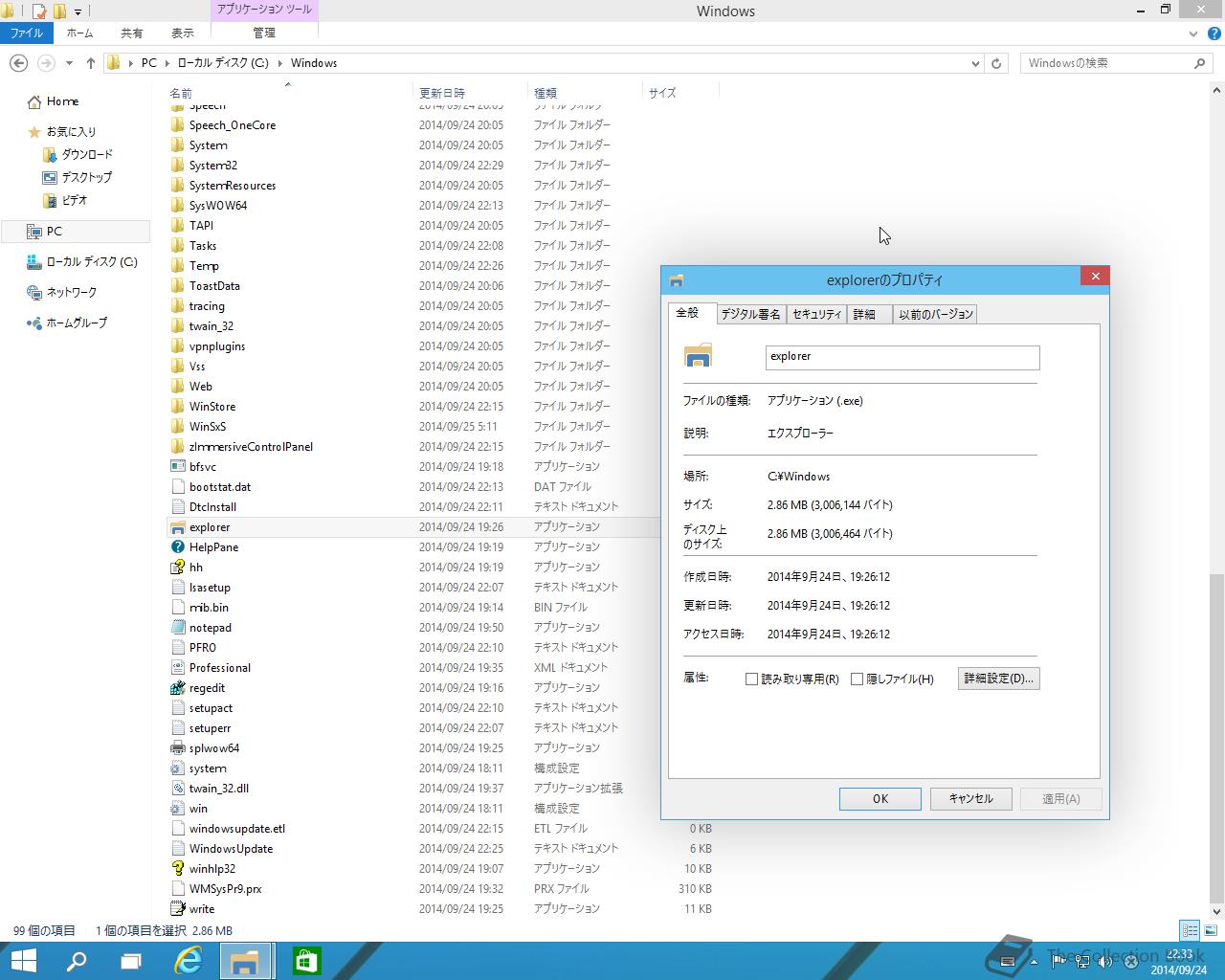
Task: Expand the ribbon with the chevron
Action: [1192, 33]
